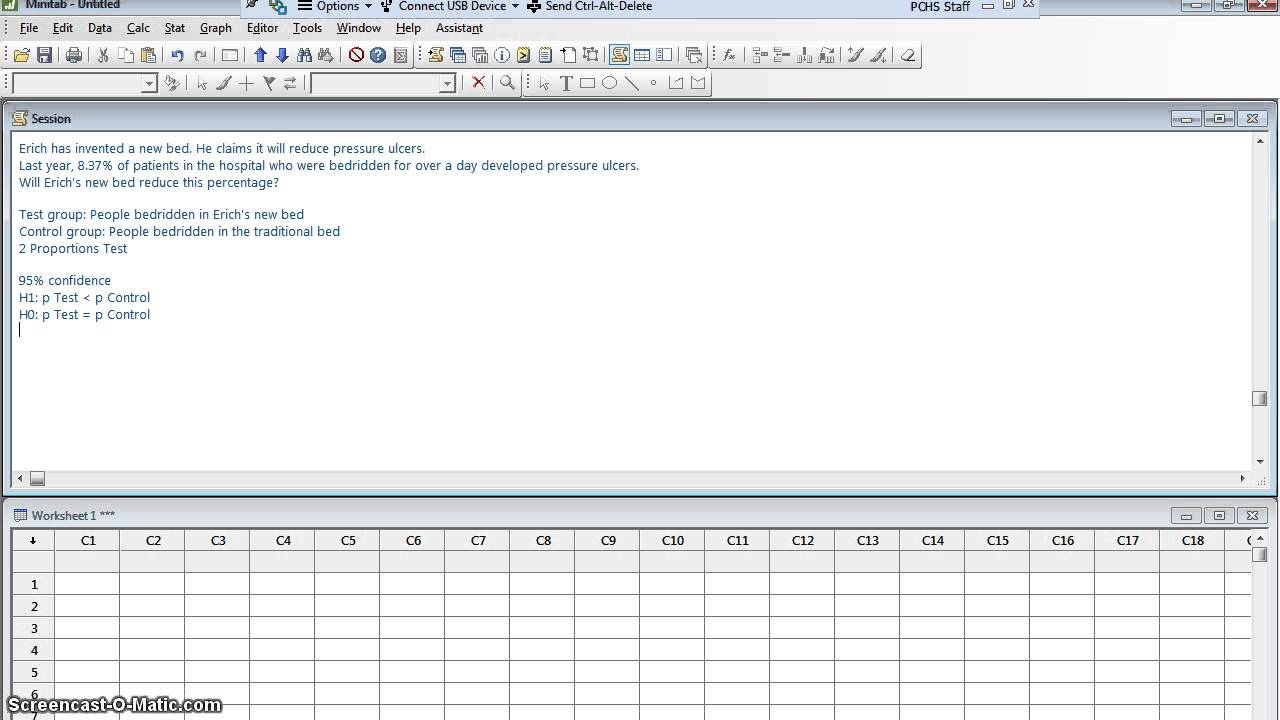
Task: Paste from clipboard using the toolbar icon
Action: [148, 56]
